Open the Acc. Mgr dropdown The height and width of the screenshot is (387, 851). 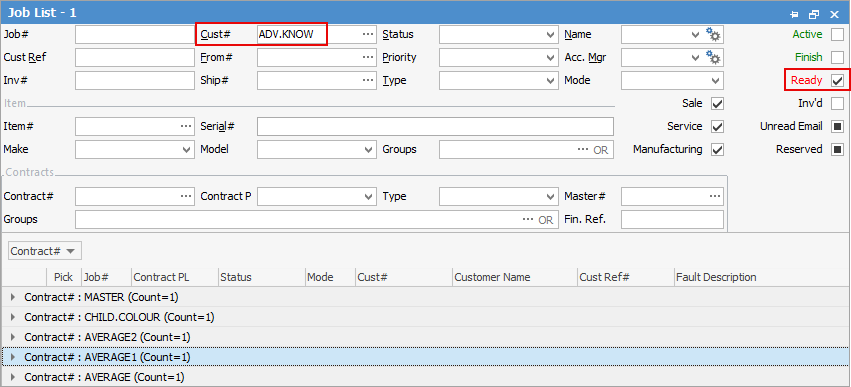pyautogui.click(x=696, y=58)
